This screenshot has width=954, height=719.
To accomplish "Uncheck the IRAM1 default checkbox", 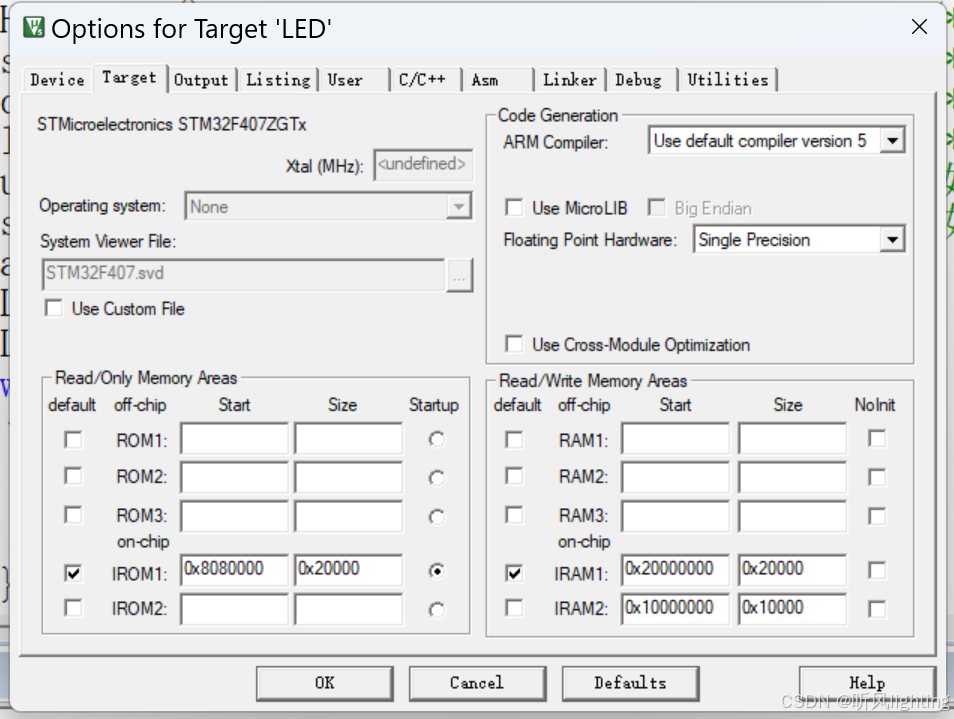I will point(514,573).
